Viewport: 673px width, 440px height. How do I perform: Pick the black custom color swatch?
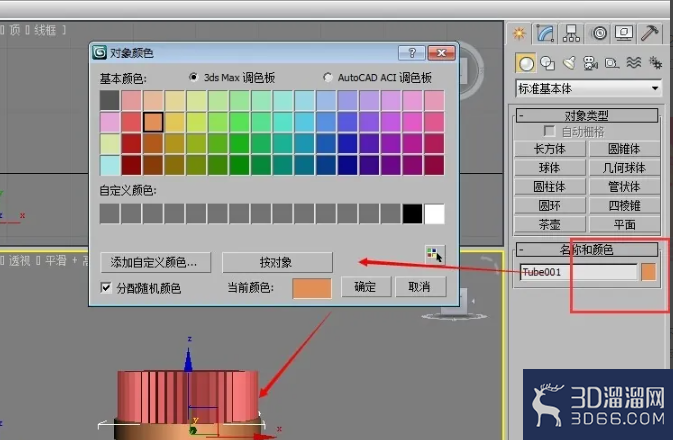[412, 214]
